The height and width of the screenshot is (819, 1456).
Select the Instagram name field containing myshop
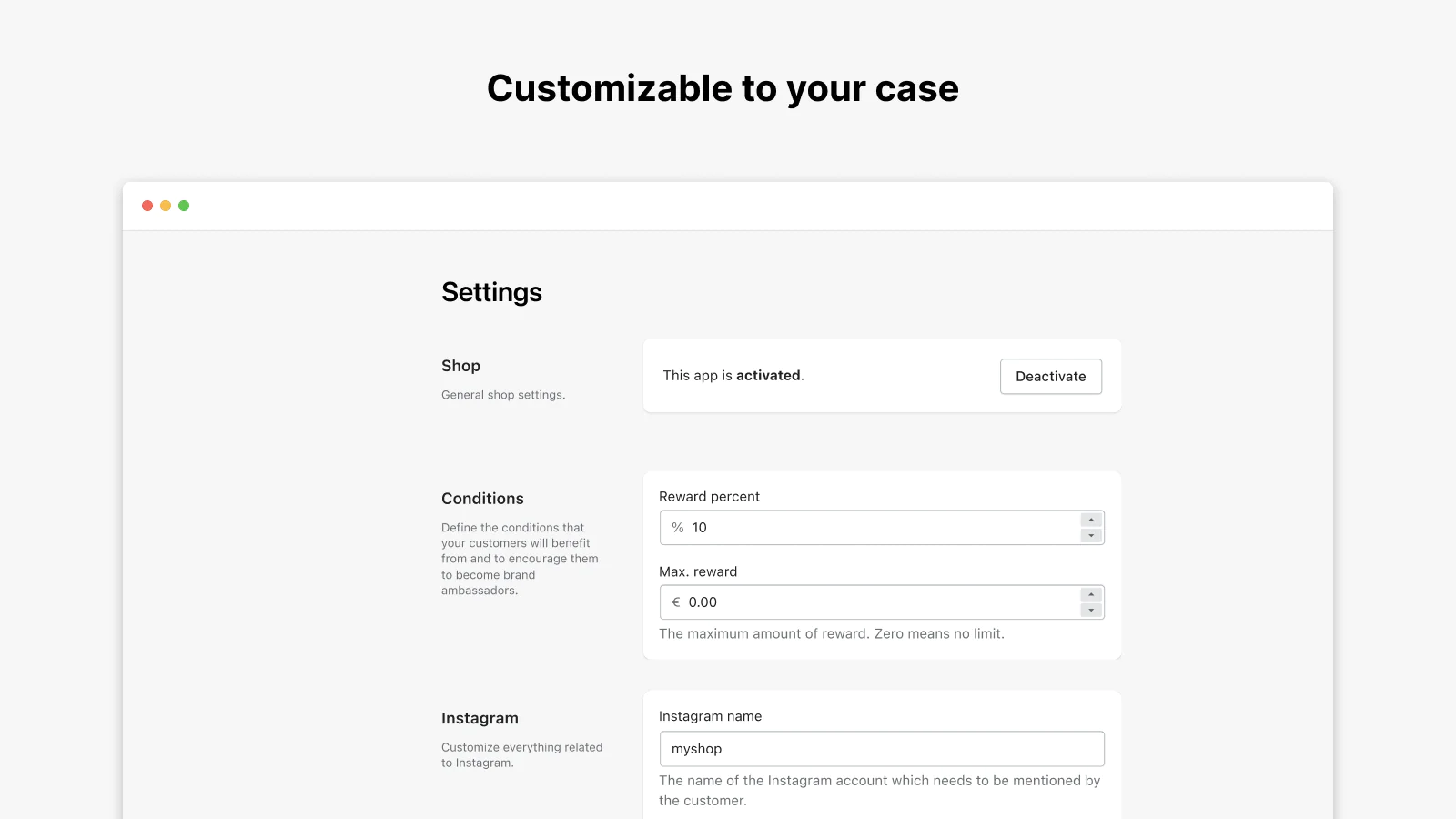point(882,749)
